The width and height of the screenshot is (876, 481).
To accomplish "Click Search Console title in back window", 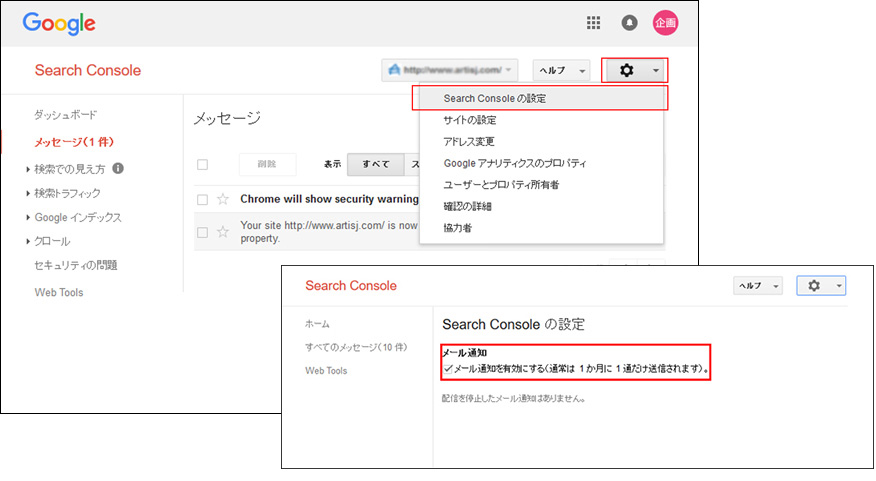I will click(88, 70).
